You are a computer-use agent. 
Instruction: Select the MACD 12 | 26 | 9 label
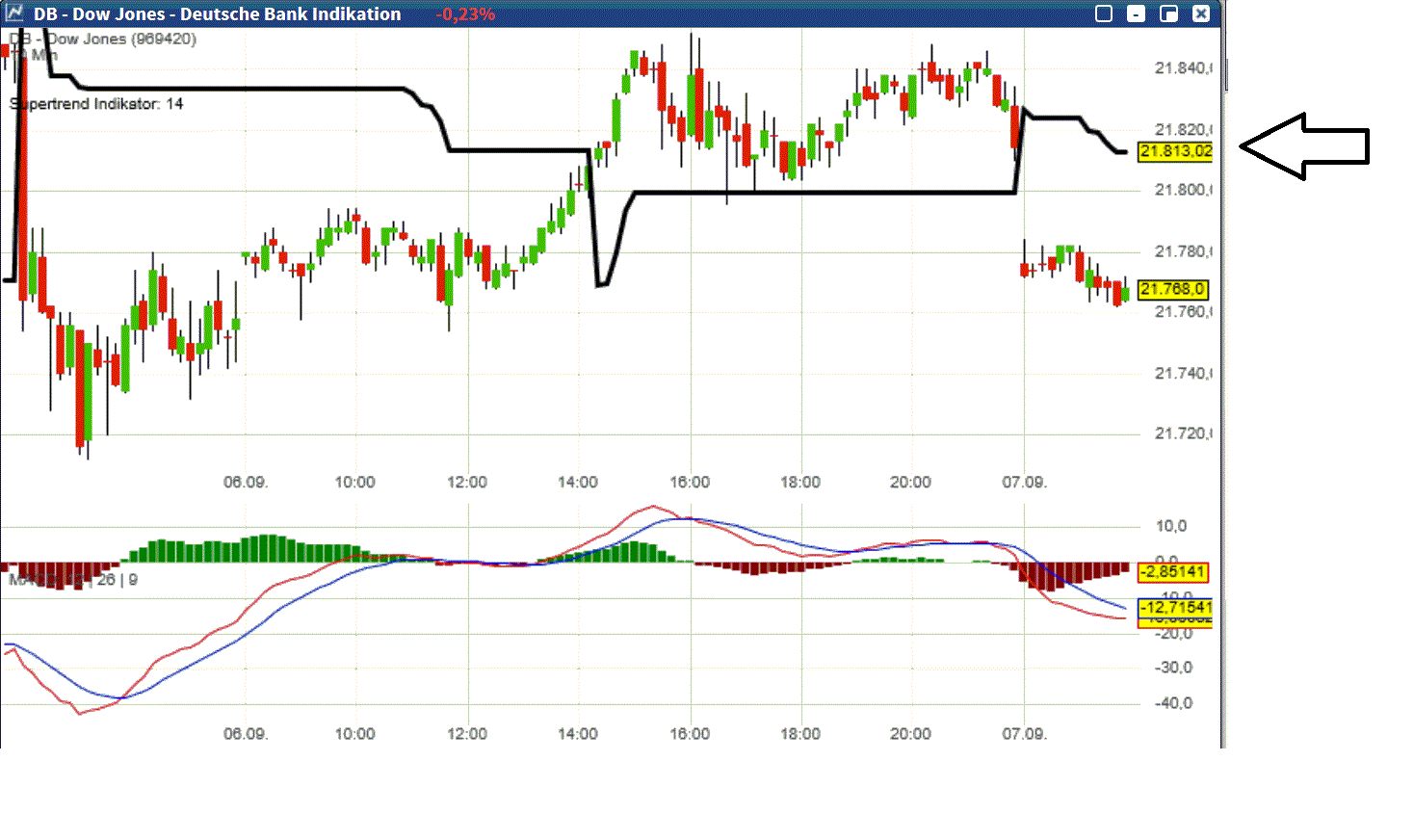click(x=73, y=580)
